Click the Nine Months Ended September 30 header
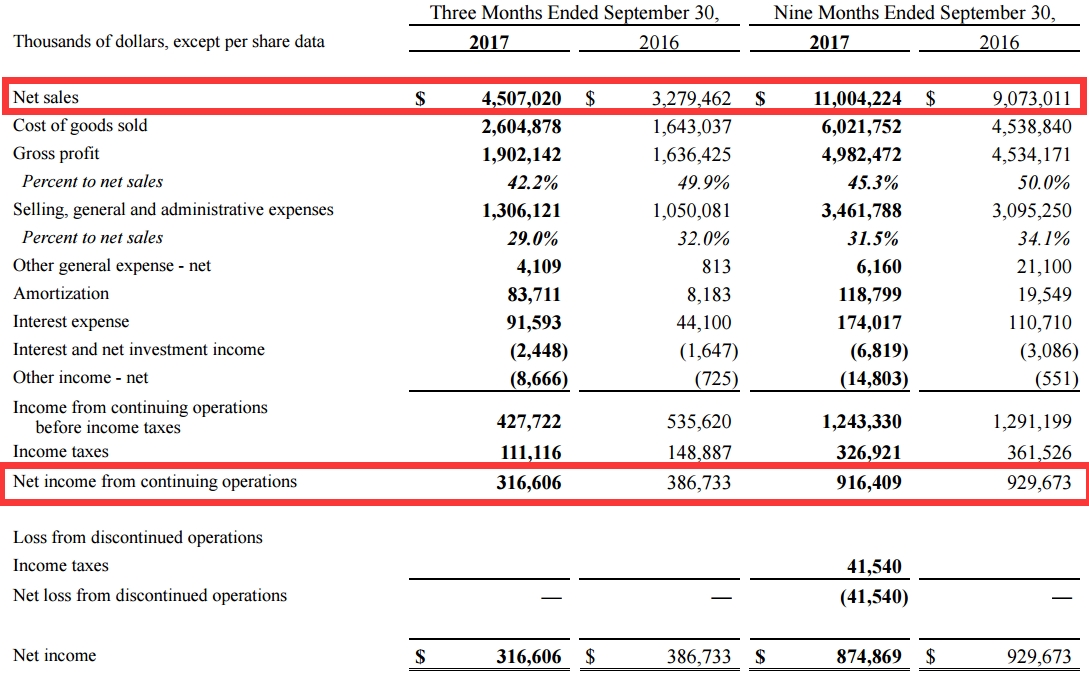Screen dimensions: 1089x684 (x=914, y=14)
